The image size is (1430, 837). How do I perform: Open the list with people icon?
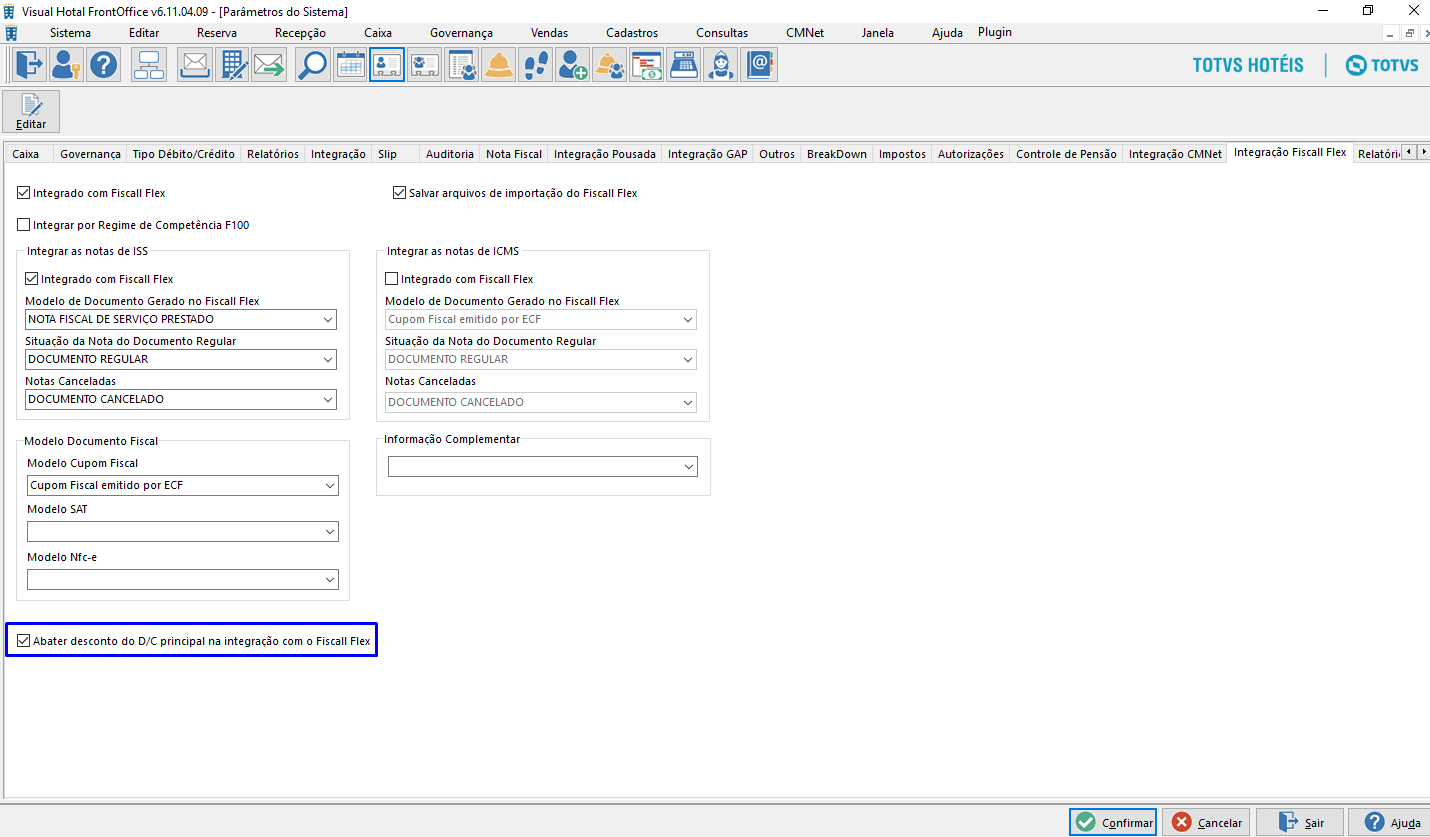[x=461, y=65]
